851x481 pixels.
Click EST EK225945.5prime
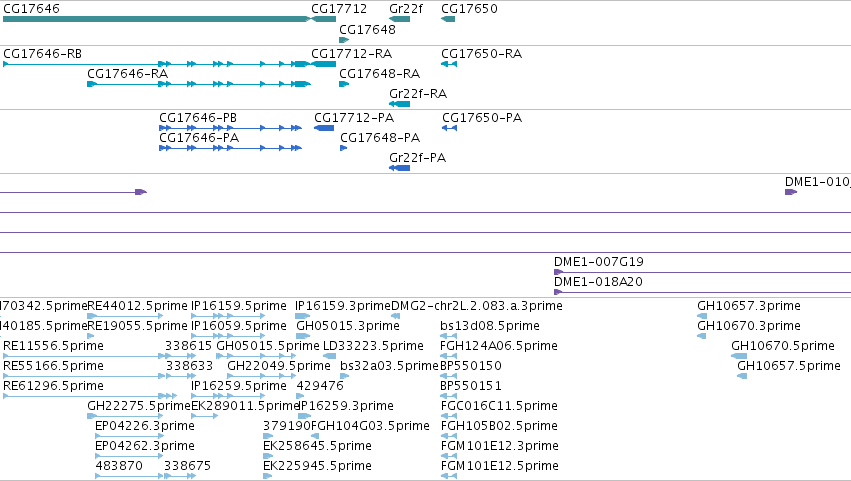[x=317, y=466]
